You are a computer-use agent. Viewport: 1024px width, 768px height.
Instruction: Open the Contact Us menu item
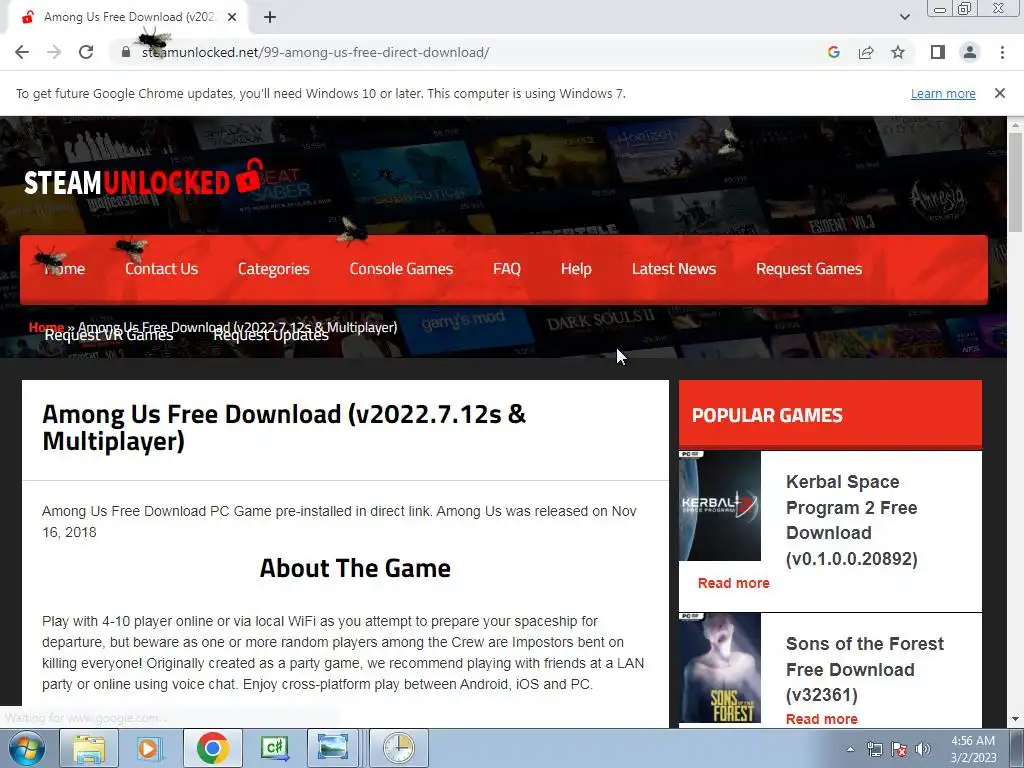click(x=161, y=268)
